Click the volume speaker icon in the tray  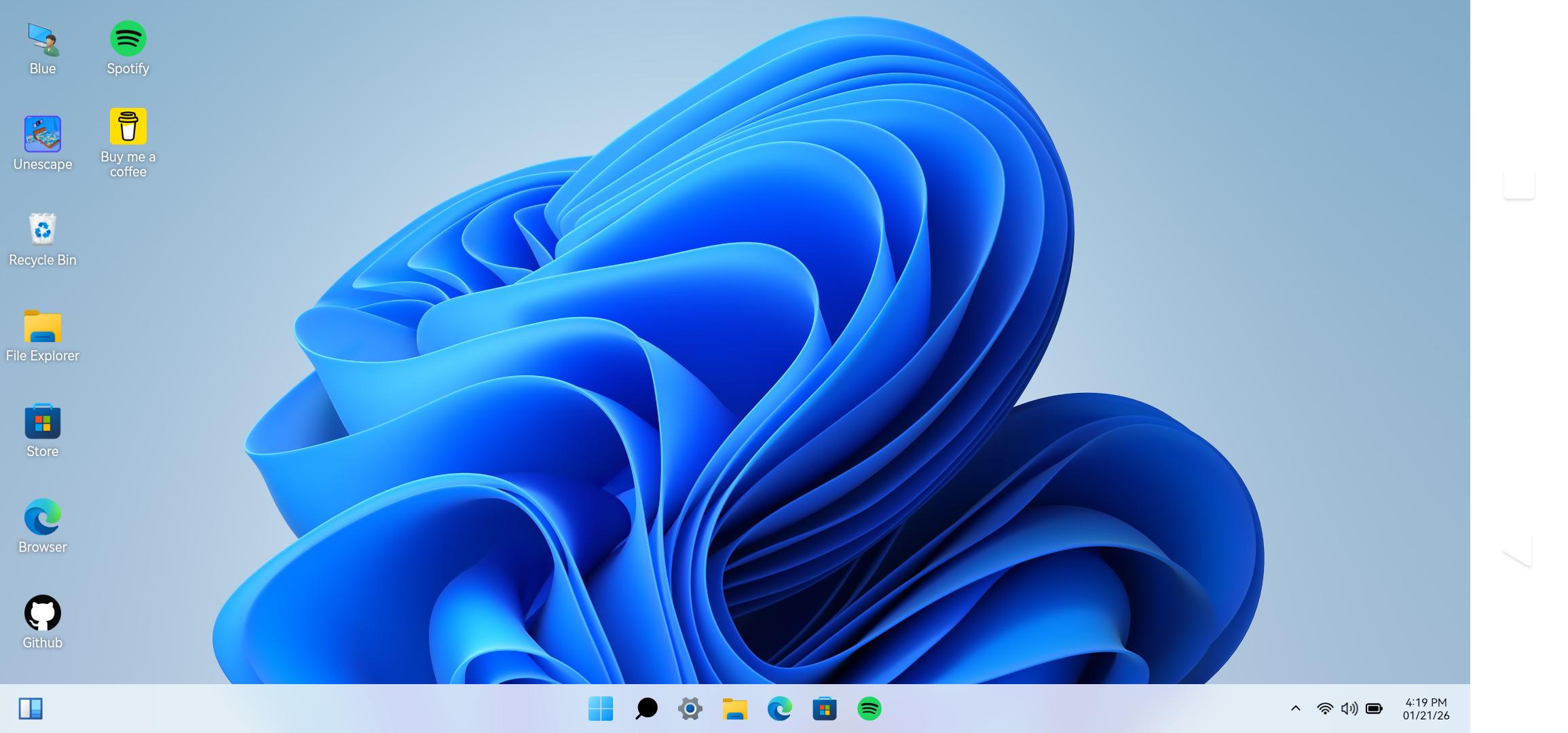click(1349, 709)
